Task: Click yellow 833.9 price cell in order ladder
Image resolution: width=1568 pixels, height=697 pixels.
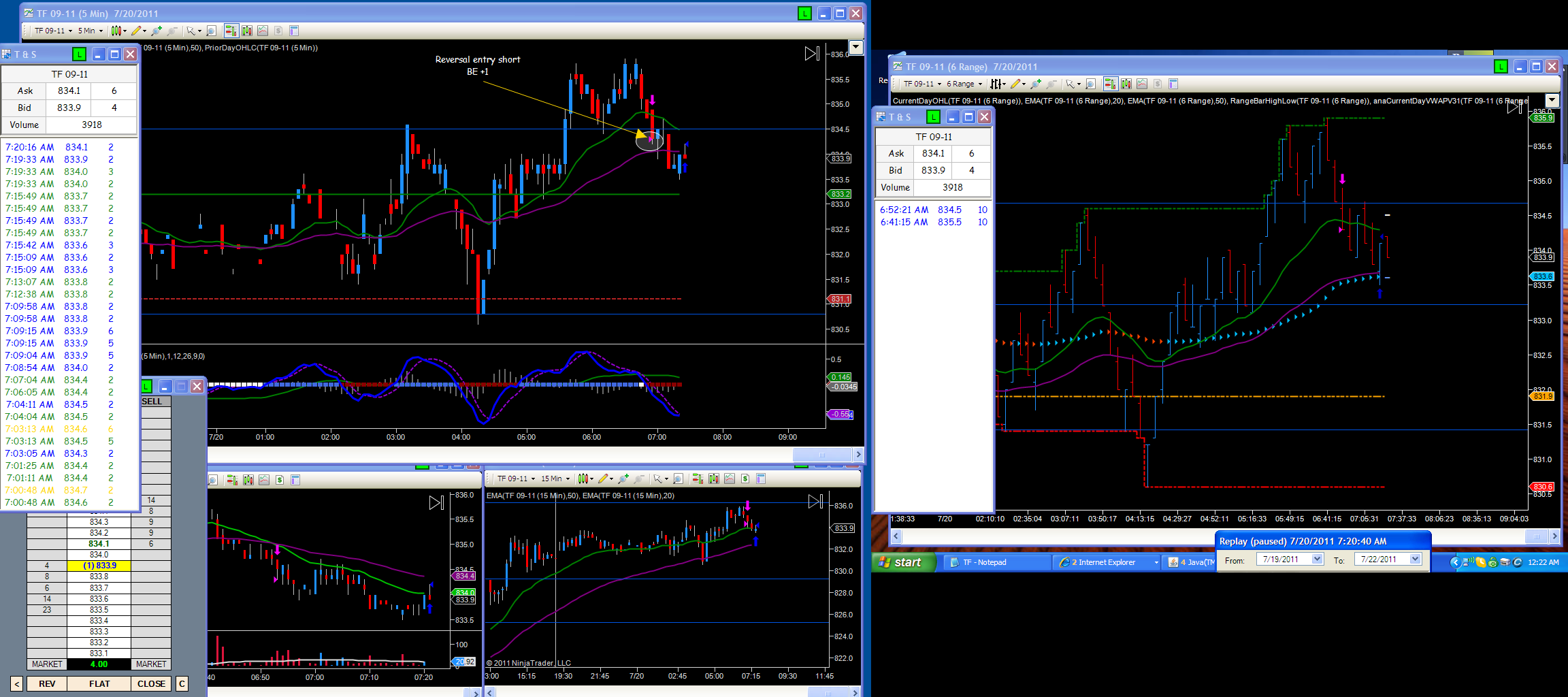Action: (99, 566)
